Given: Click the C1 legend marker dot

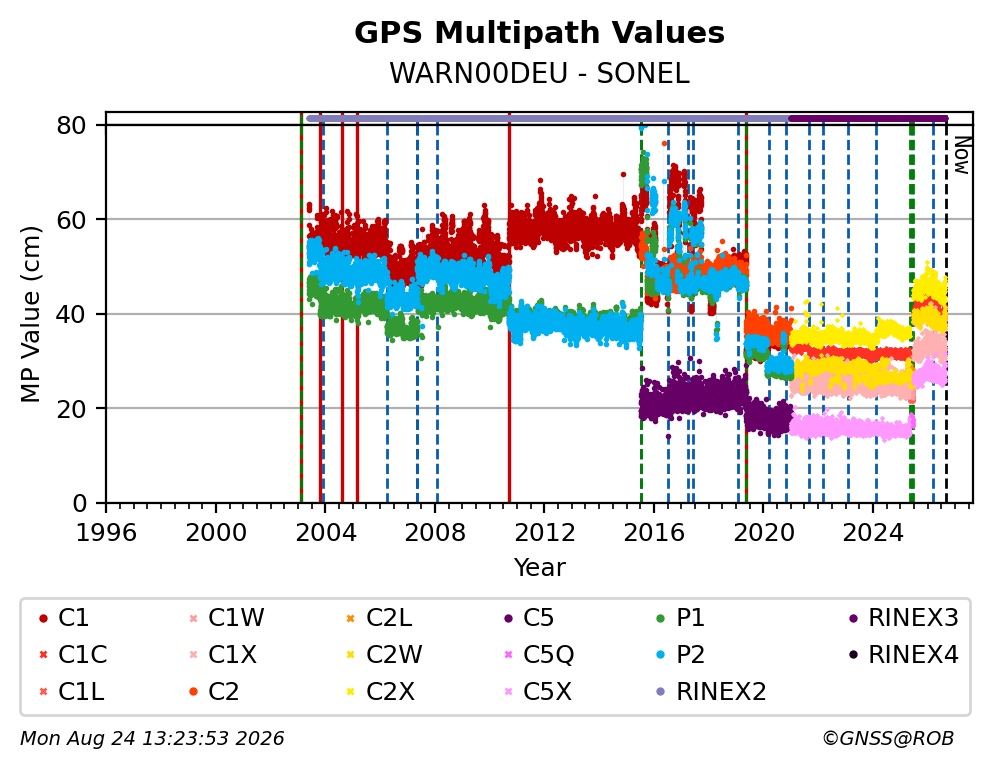Looking at the screenshot, I should click(43, 618).
